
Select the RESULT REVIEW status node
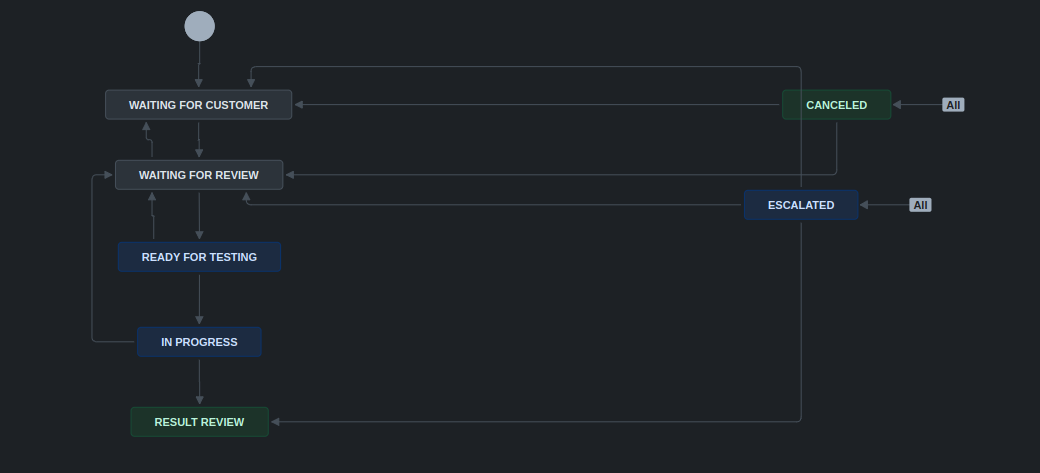click(199, 422)
